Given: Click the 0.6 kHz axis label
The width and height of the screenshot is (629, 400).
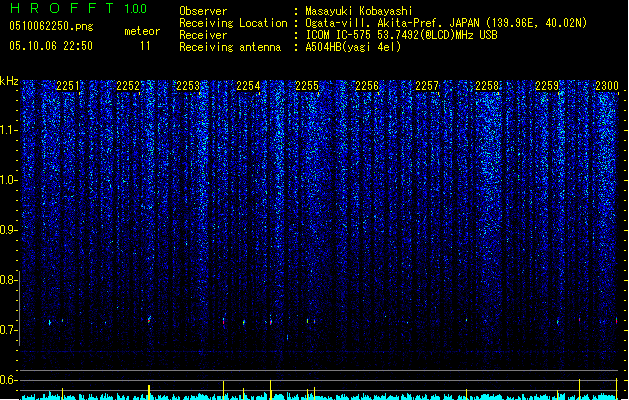Looking at the screenshot, I should click(x=8, y=380).
